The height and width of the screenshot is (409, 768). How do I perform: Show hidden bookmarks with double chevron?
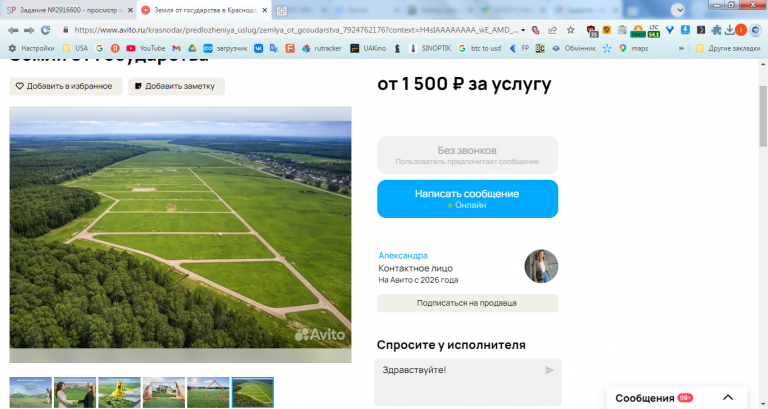click(681, 48)
